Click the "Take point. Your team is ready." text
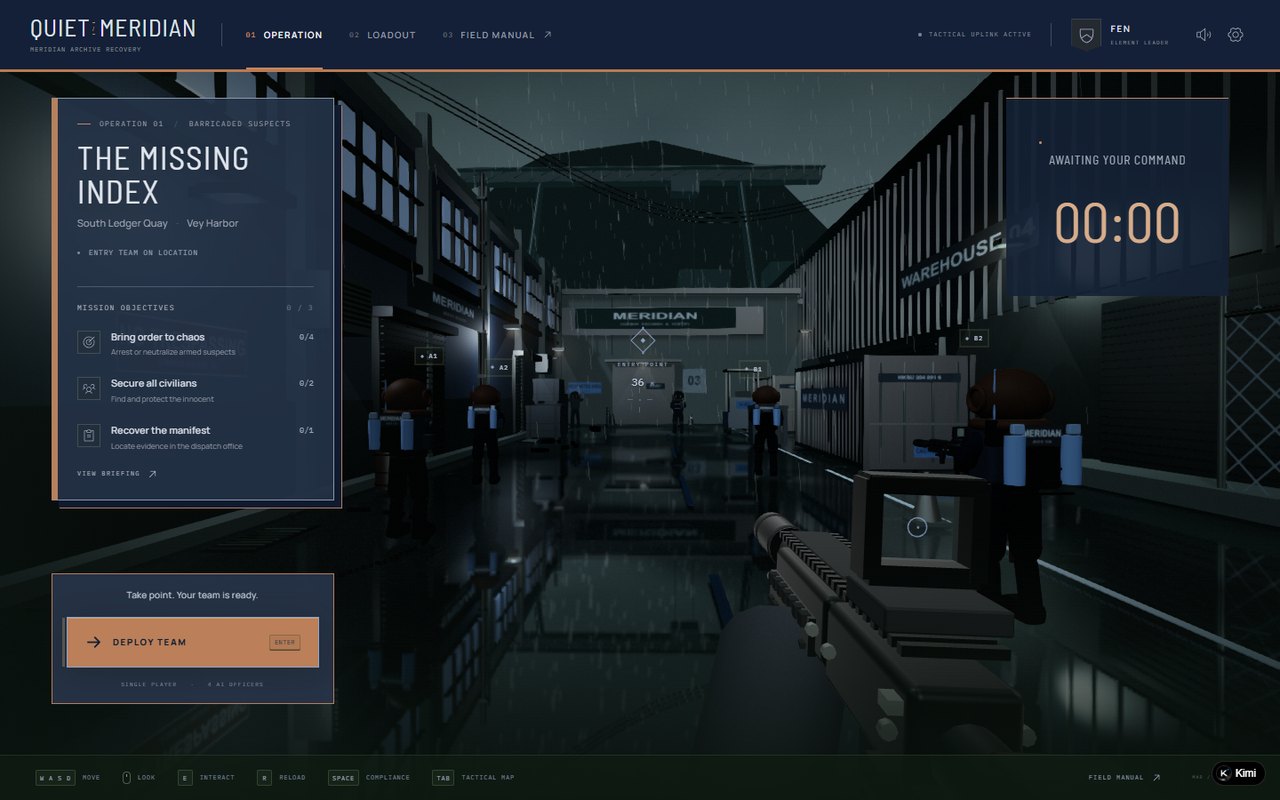 pyautogui.click(x=192, y=595)
